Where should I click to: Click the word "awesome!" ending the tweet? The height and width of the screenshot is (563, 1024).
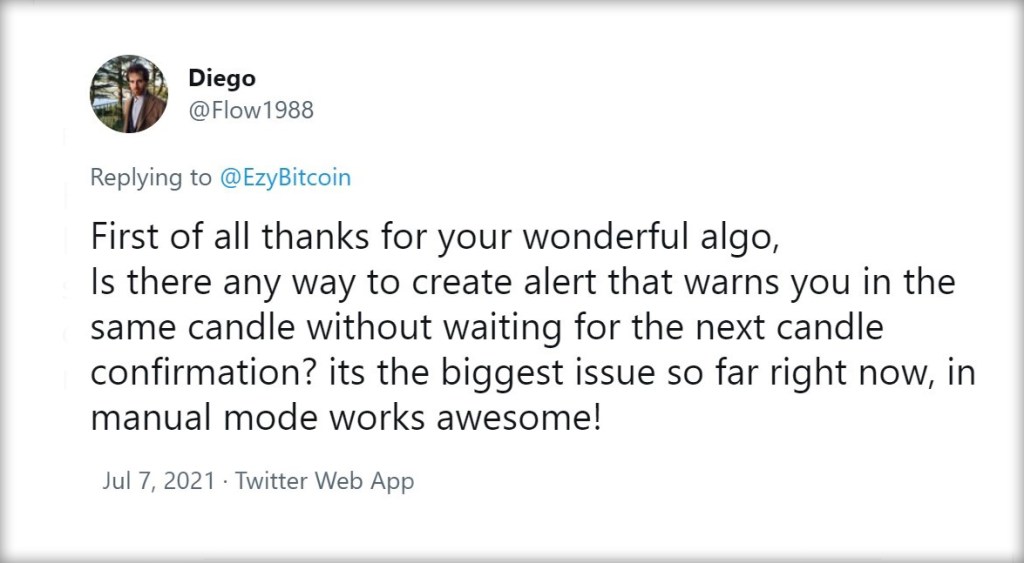coord(519,415)
